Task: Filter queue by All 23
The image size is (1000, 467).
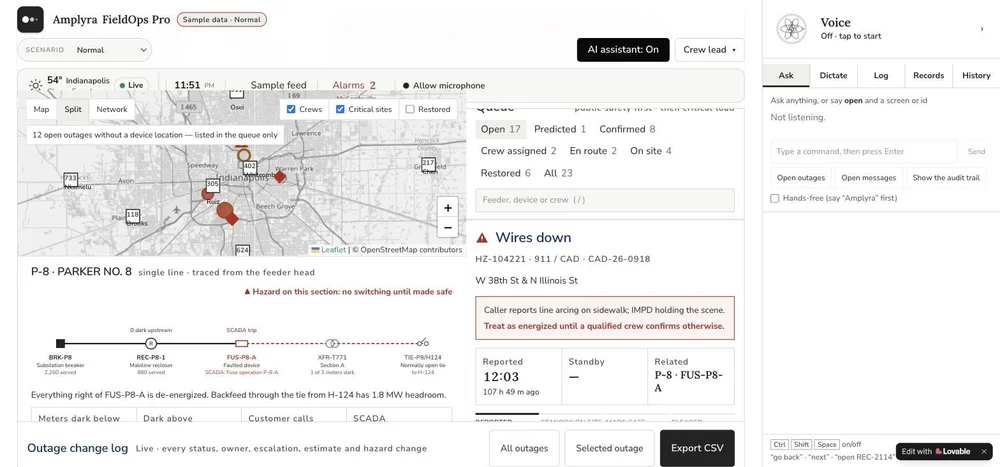Action: point(558,173)
